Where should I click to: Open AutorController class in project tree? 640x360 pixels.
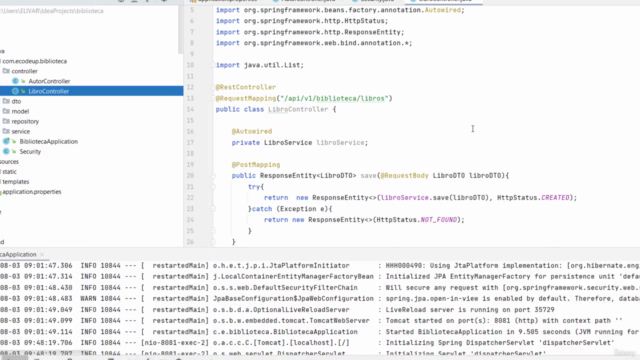click(49, 81)
